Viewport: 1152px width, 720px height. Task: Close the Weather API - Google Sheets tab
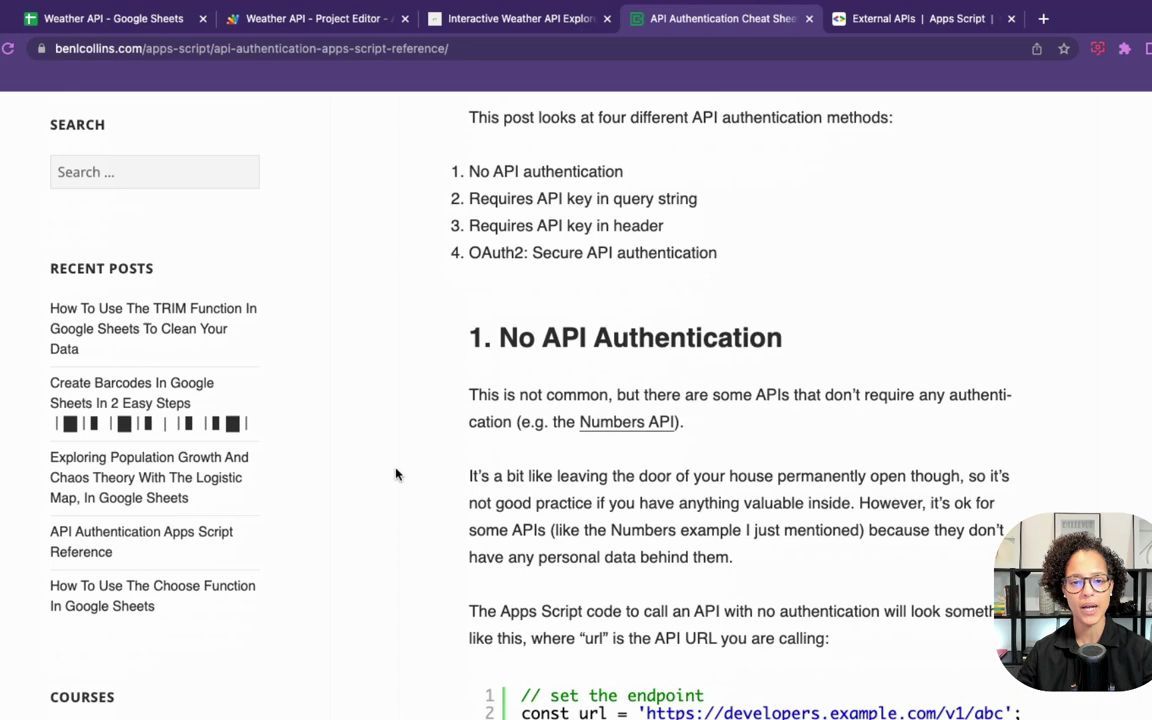(x=203, y=19)
